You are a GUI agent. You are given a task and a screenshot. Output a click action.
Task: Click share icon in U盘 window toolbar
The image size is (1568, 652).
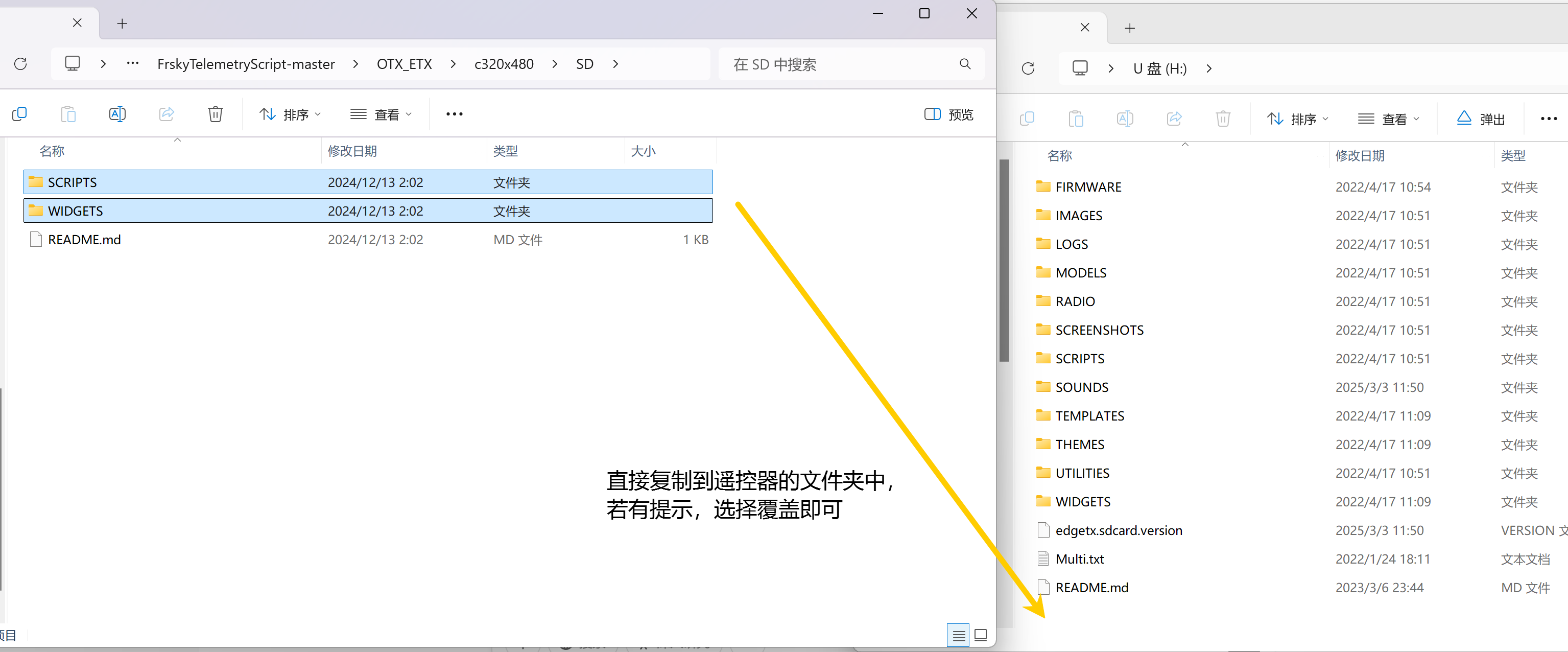pos(1174,119)
